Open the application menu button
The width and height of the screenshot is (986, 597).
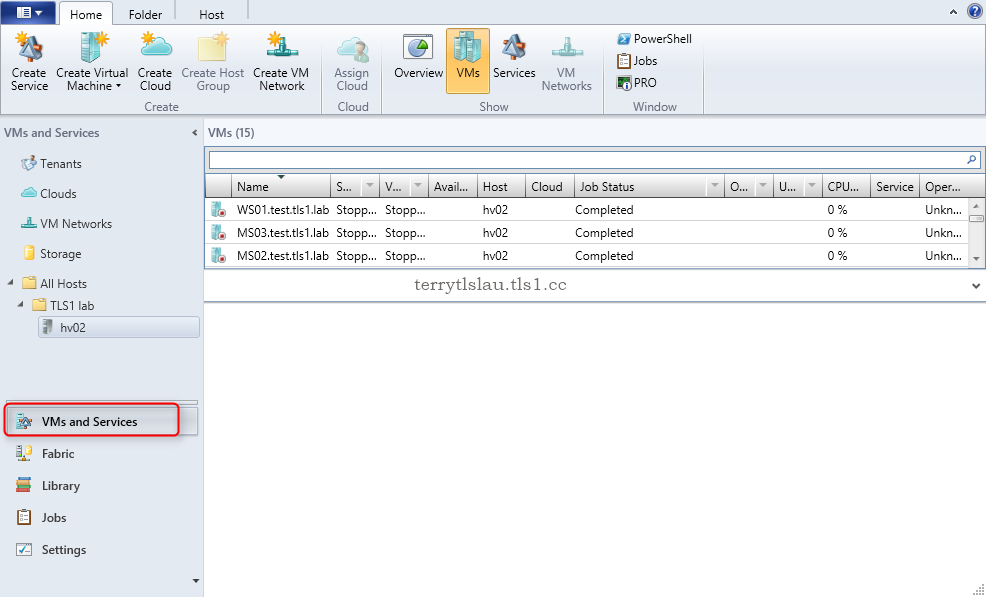(28, 12)
